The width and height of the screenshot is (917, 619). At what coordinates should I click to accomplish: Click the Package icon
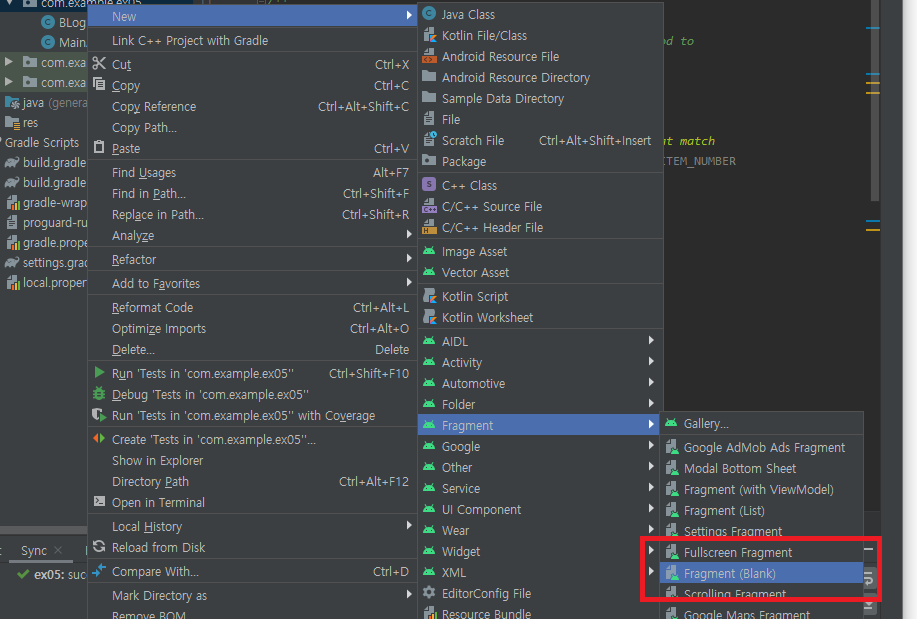click(x=429, y=160)
